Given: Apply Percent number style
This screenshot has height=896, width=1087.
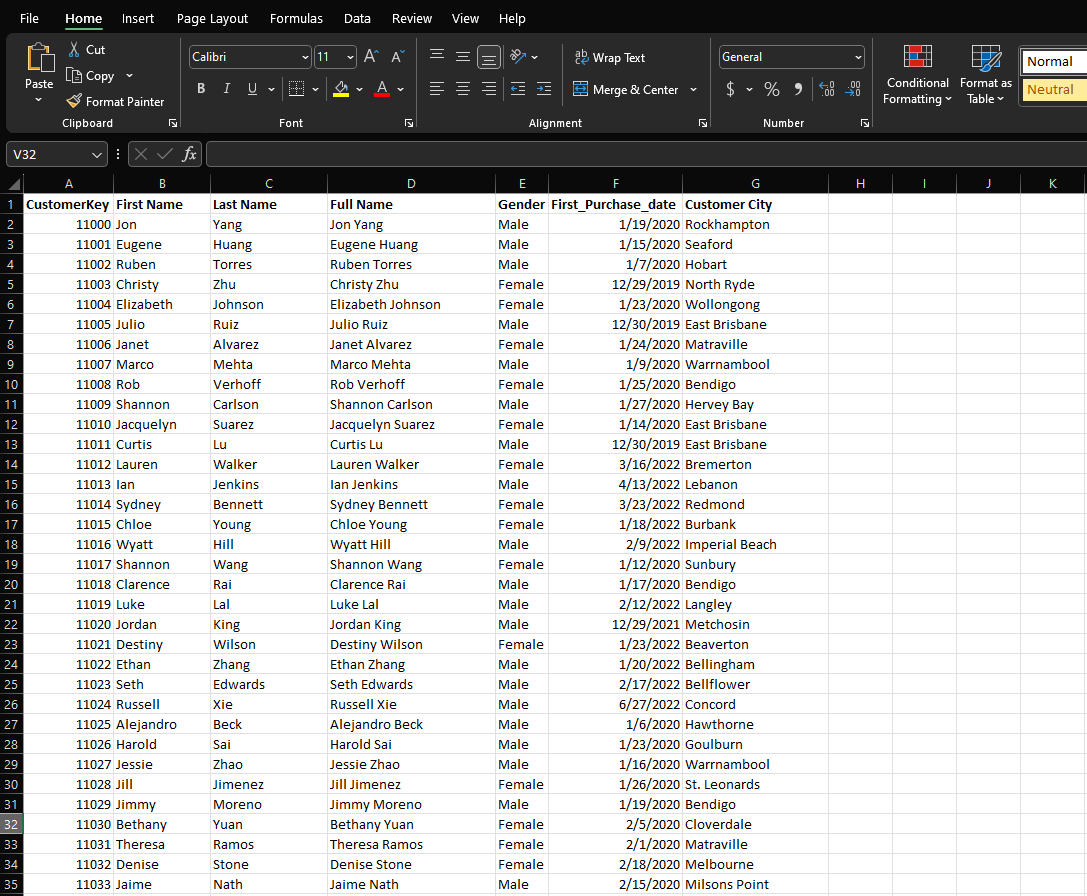Looking at the screenshot, I should 771,89.
